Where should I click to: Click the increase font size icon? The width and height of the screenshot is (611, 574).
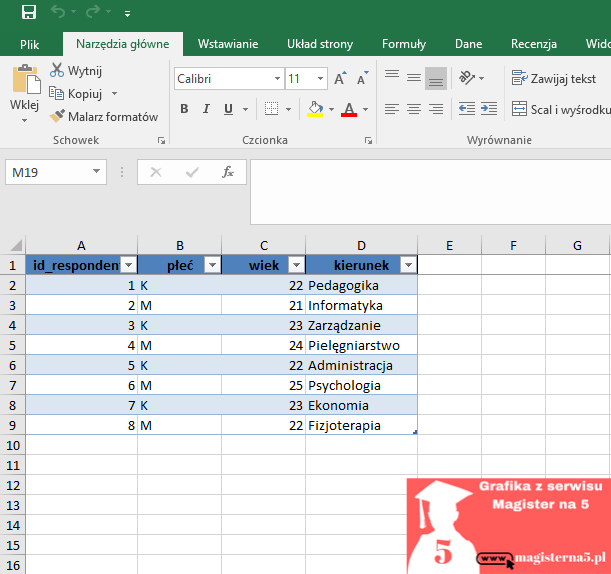(341, 78)
